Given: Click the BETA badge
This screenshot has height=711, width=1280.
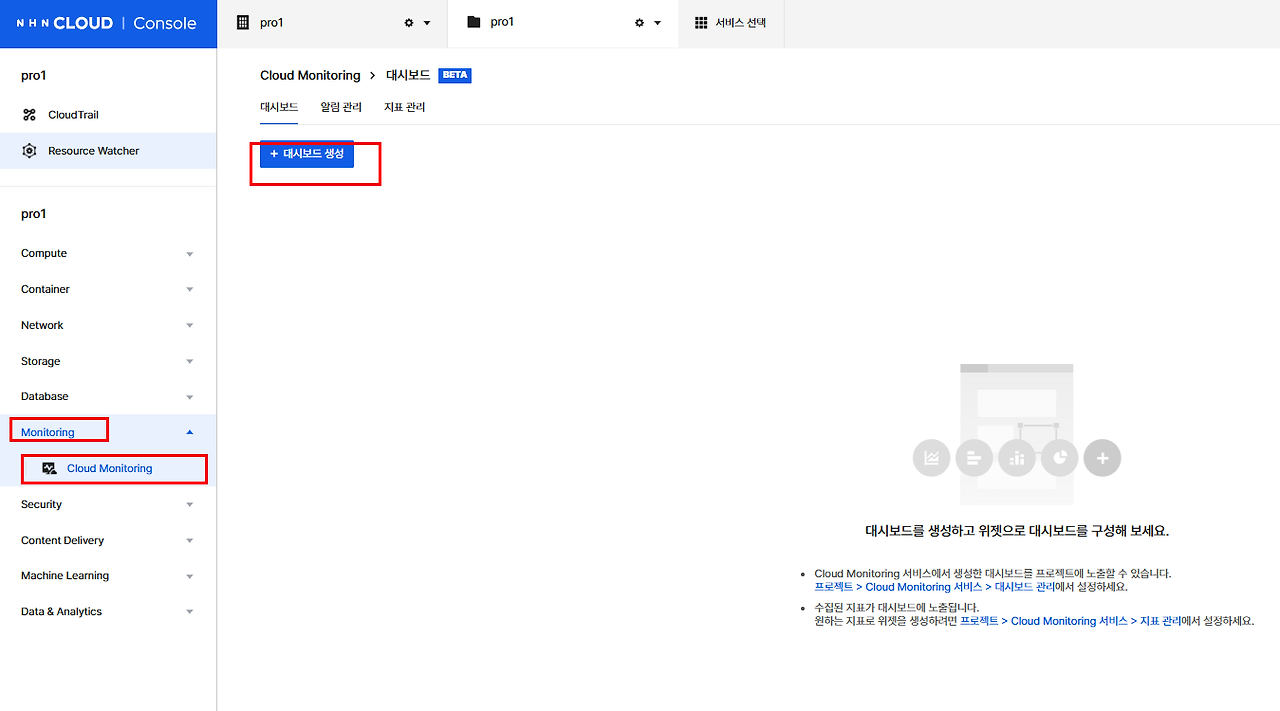Looking at the screenshot, I should pyautogui.click(x=455, y=76).
